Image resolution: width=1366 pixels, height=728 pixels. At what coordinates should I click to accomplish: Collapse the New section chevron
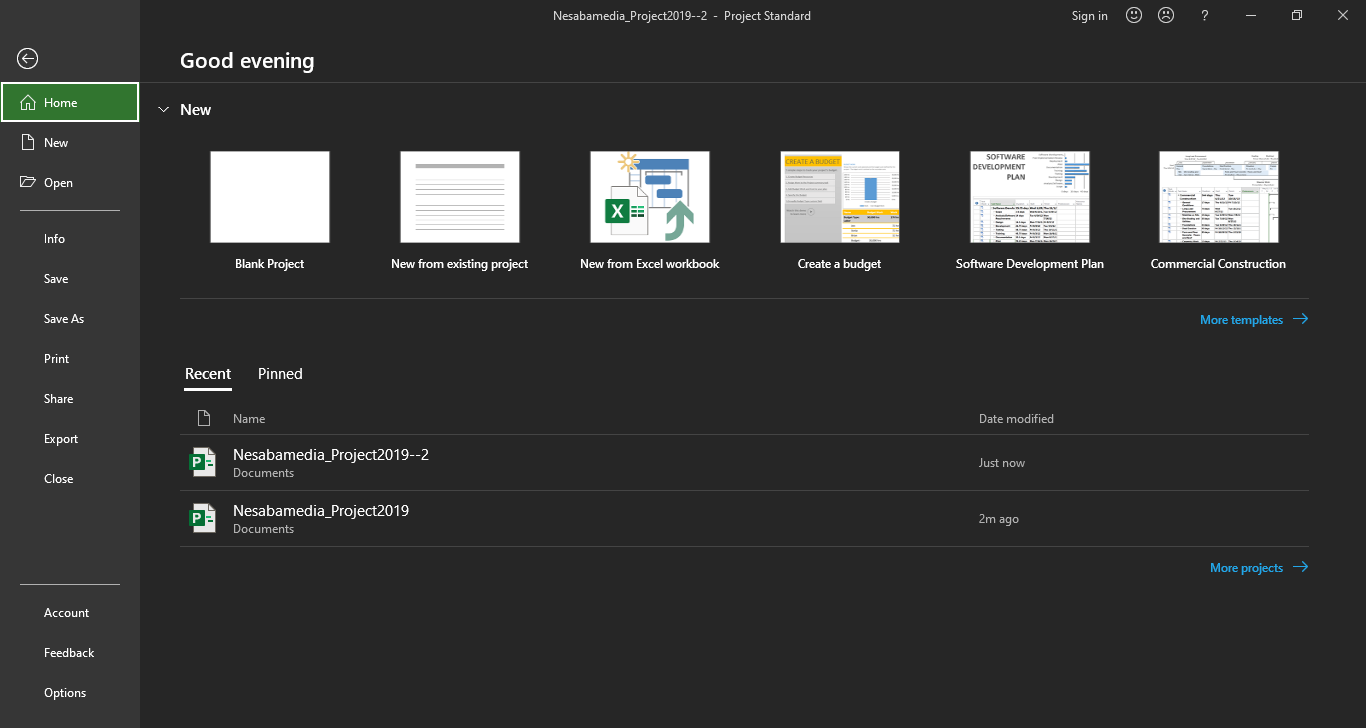pos(164,110)
